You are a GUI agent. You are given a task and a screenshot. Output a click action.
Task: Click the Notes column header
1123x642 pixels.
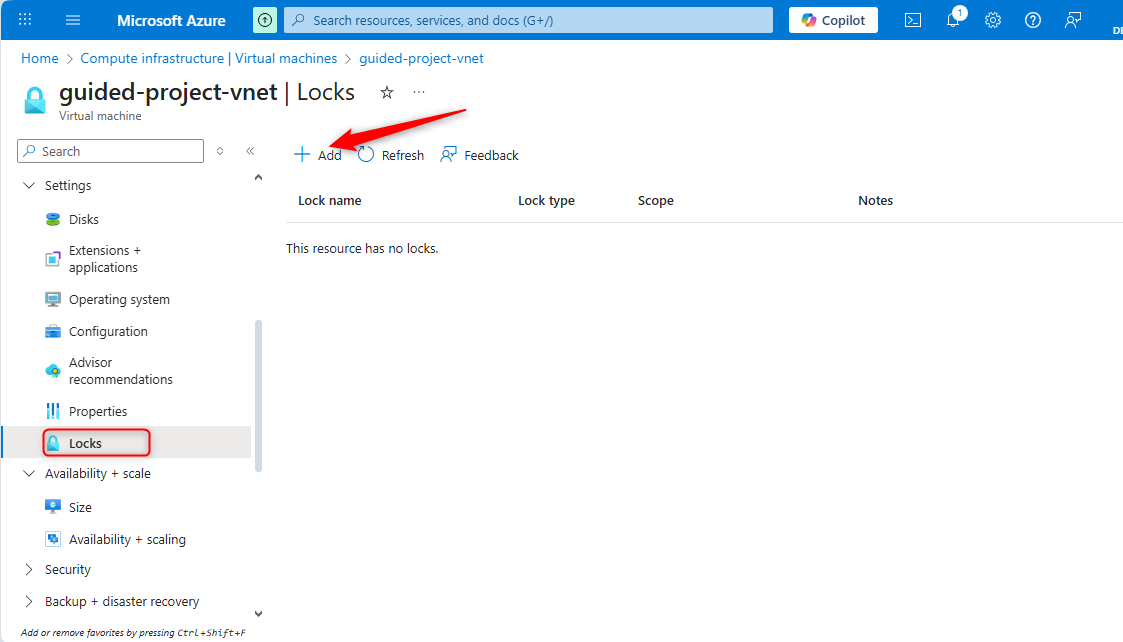pos(875,201)
